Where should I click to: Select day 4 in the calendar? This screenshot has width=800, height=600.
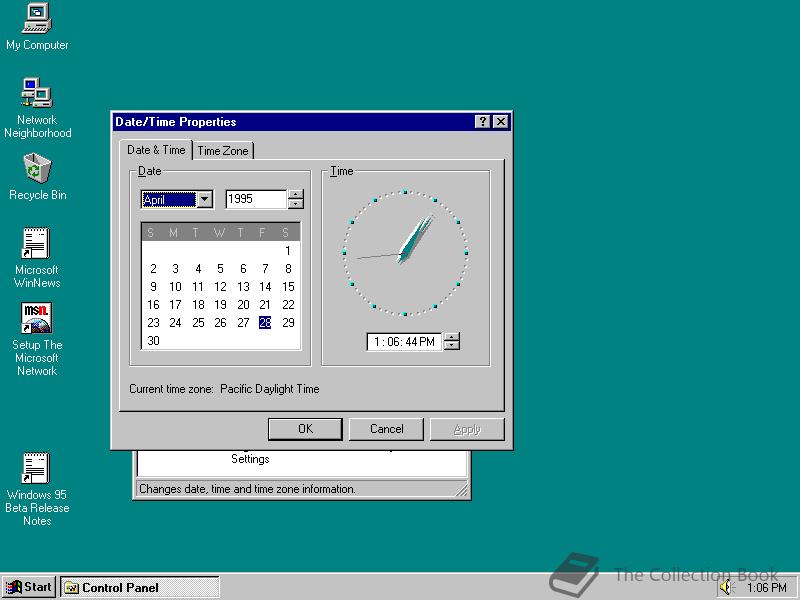198,269
